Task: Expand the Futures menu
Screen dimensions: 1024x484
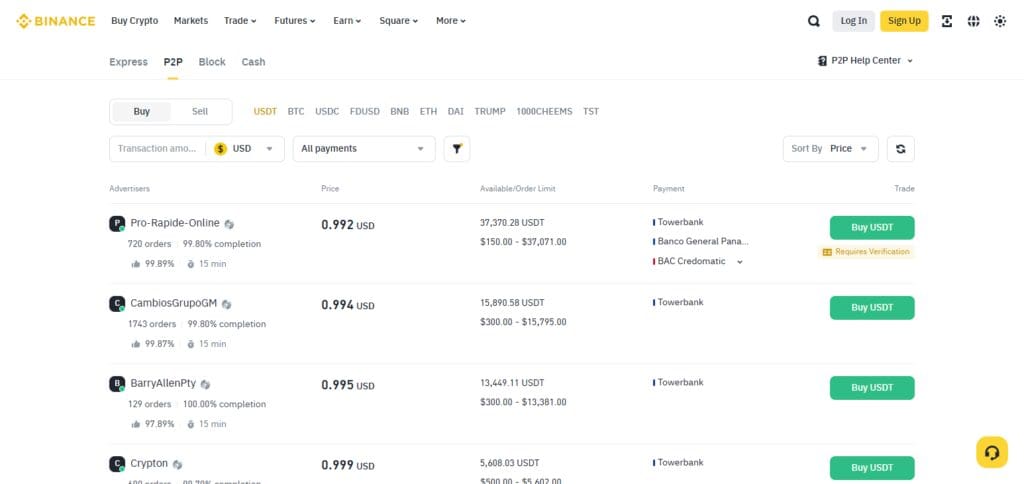Action: tap(295, 21)
